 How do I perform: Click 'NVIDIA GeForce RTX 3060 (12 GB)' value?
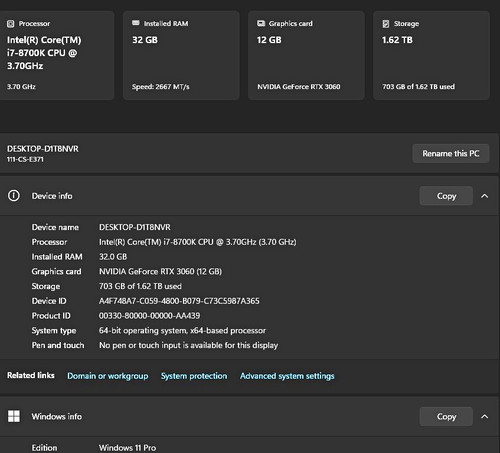(x=160, y=271)
